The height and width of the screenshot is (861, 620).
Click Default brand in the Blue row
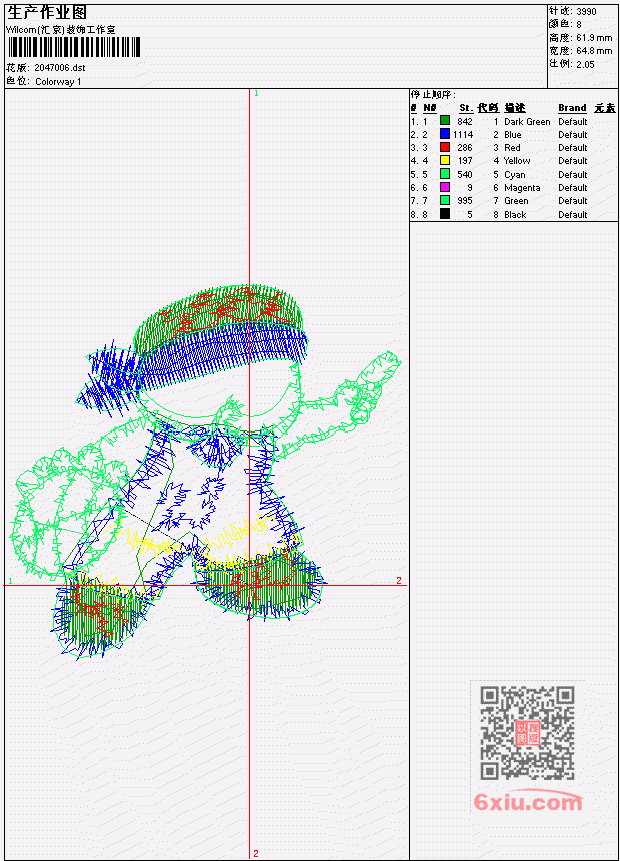pyautogui.click(x=573, y=135)
